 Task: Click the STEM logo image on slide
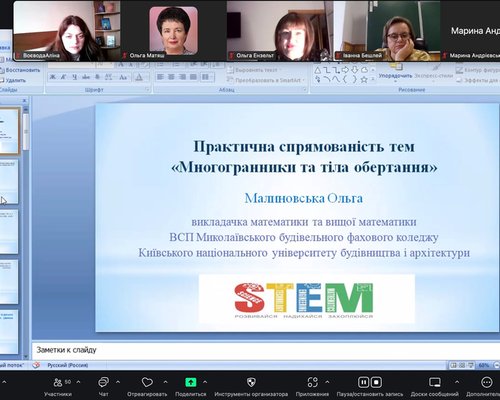[x=307, y=299]
